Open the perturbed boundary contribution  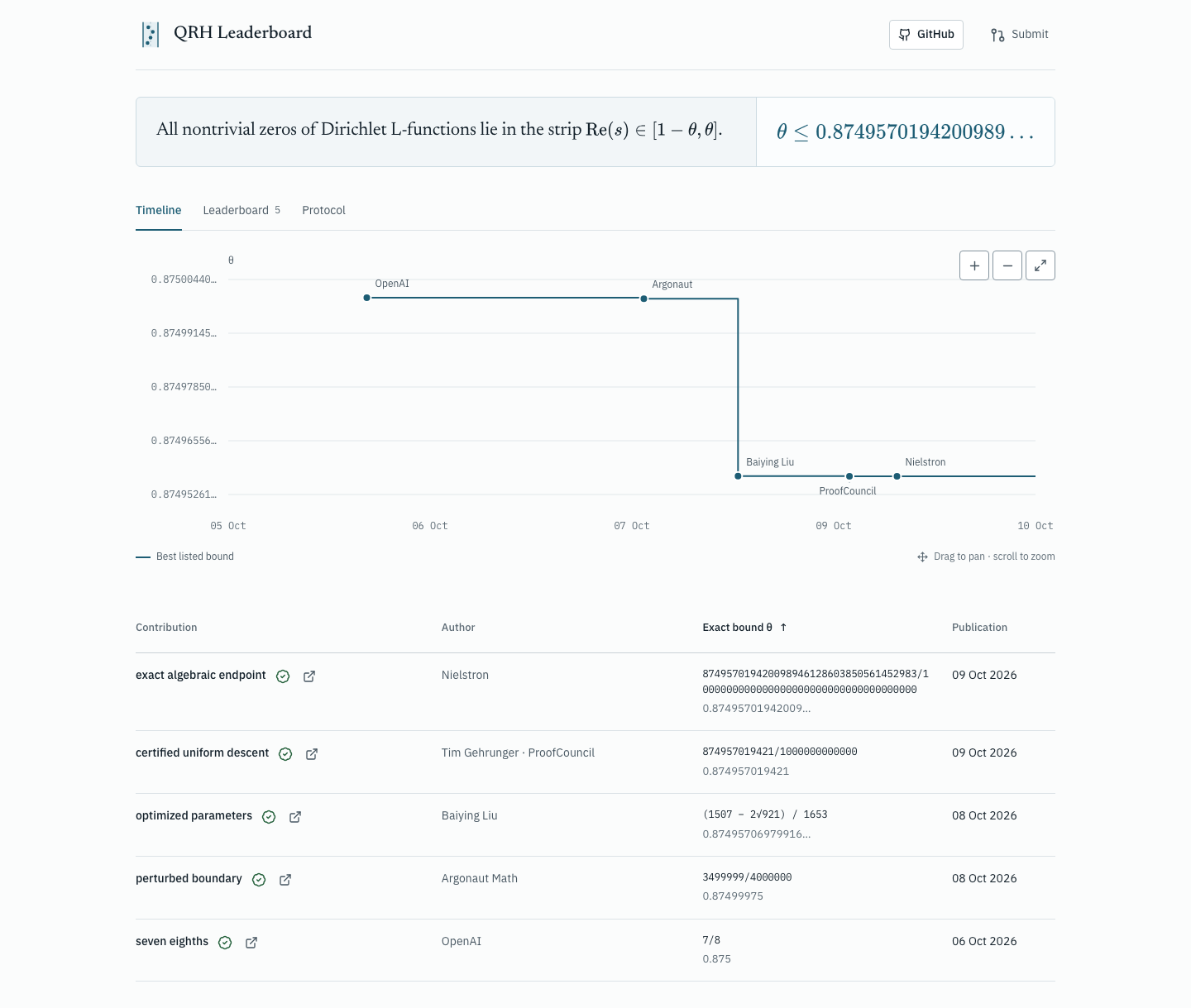pos(189,879)
